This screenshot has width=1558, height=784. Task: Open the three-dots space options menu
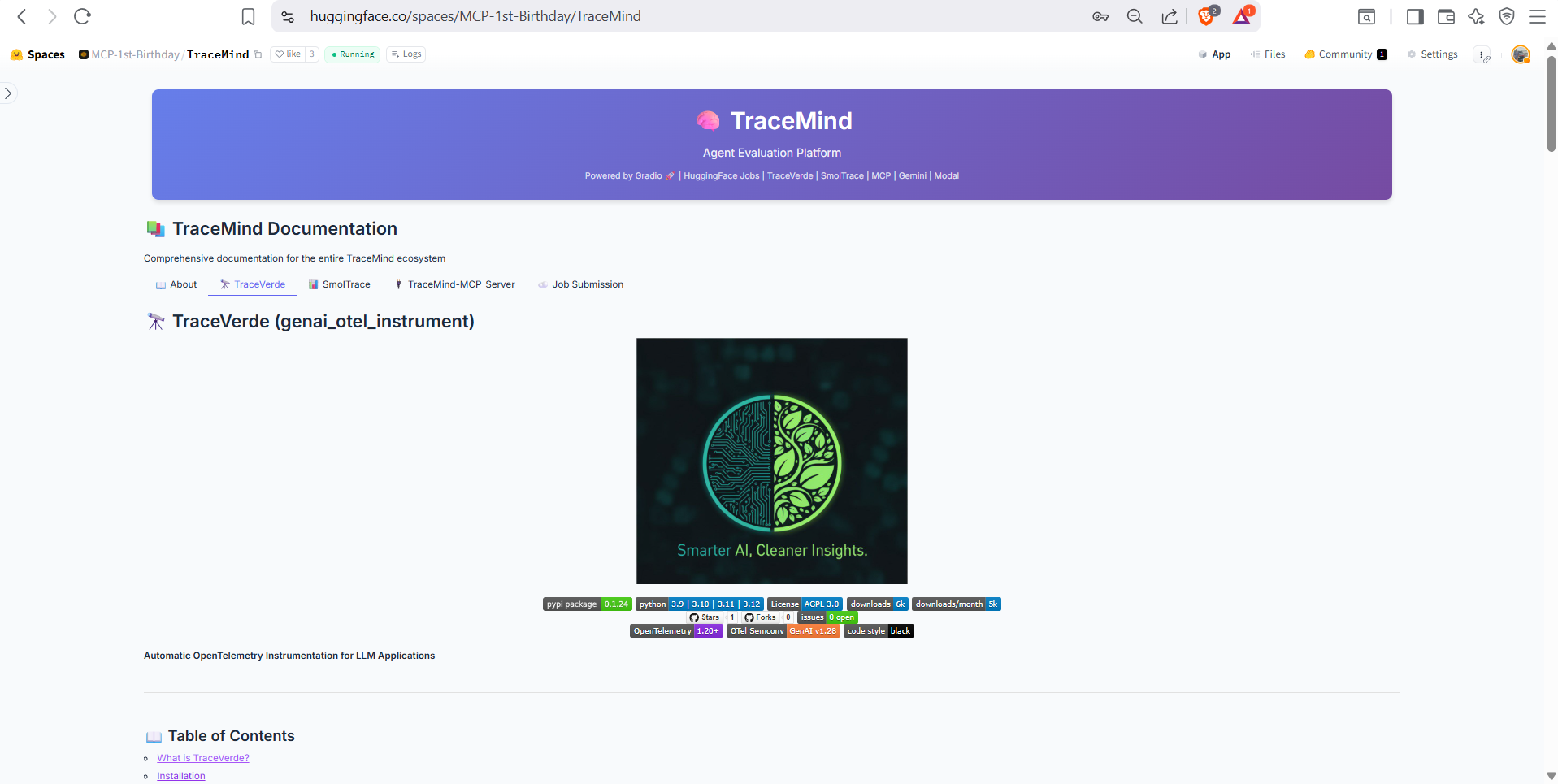click(1483, 54)
